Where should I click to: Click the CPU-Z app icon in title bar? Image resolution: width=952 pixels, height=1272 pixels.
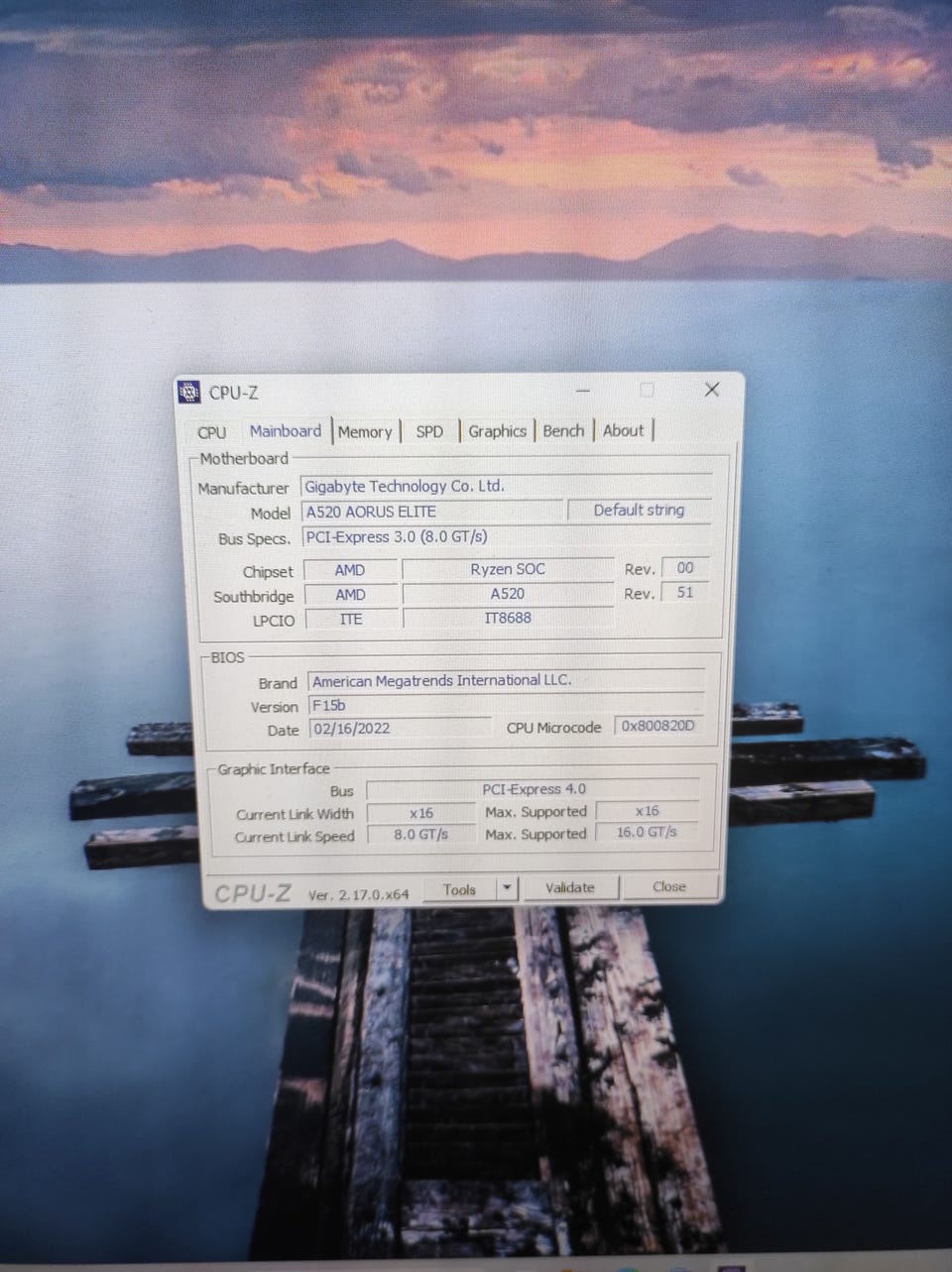click(x=189, y=393)
